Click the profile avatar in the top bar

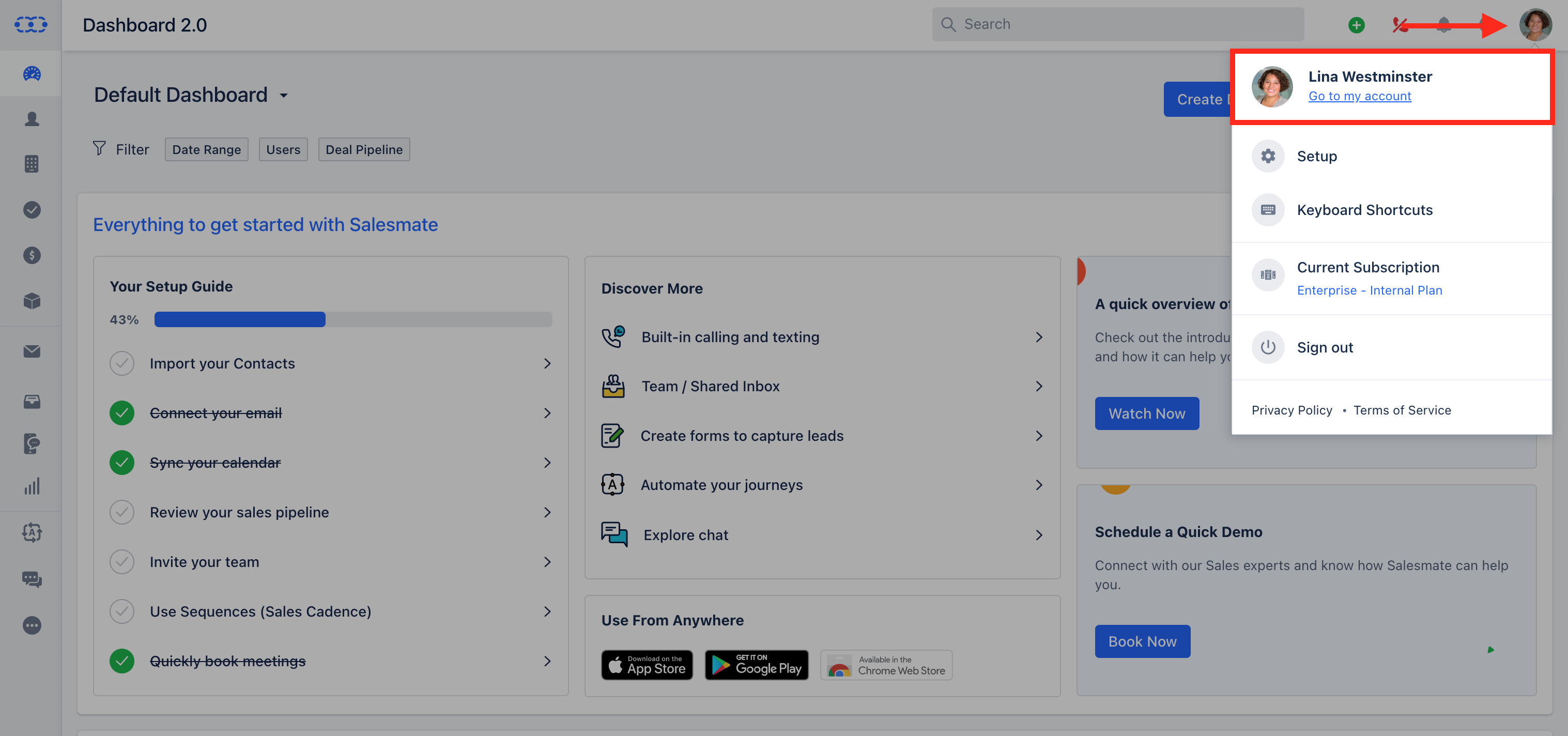[1535, 25]
